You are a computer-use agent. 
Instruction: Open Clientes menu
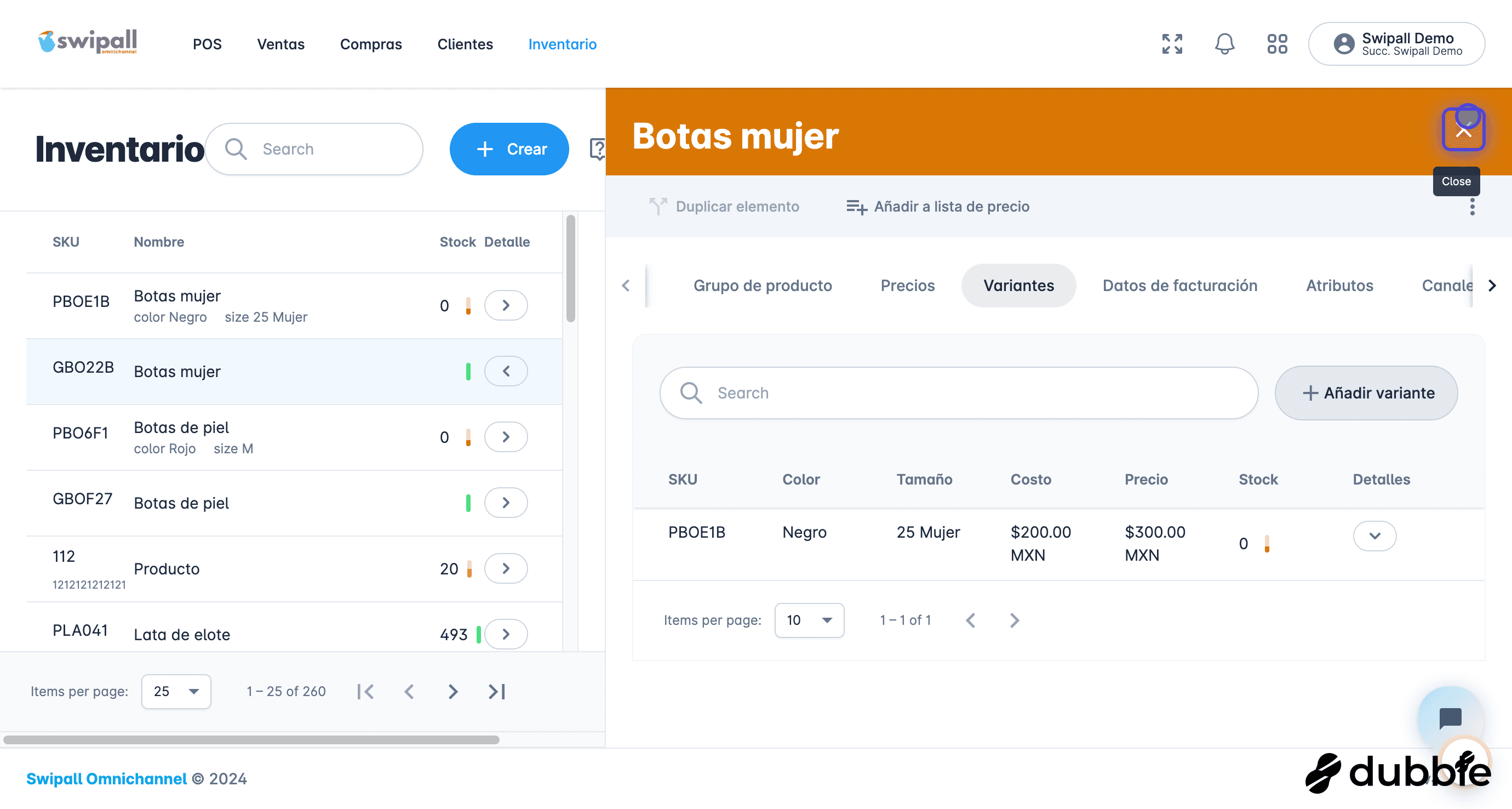click(465, 44)
